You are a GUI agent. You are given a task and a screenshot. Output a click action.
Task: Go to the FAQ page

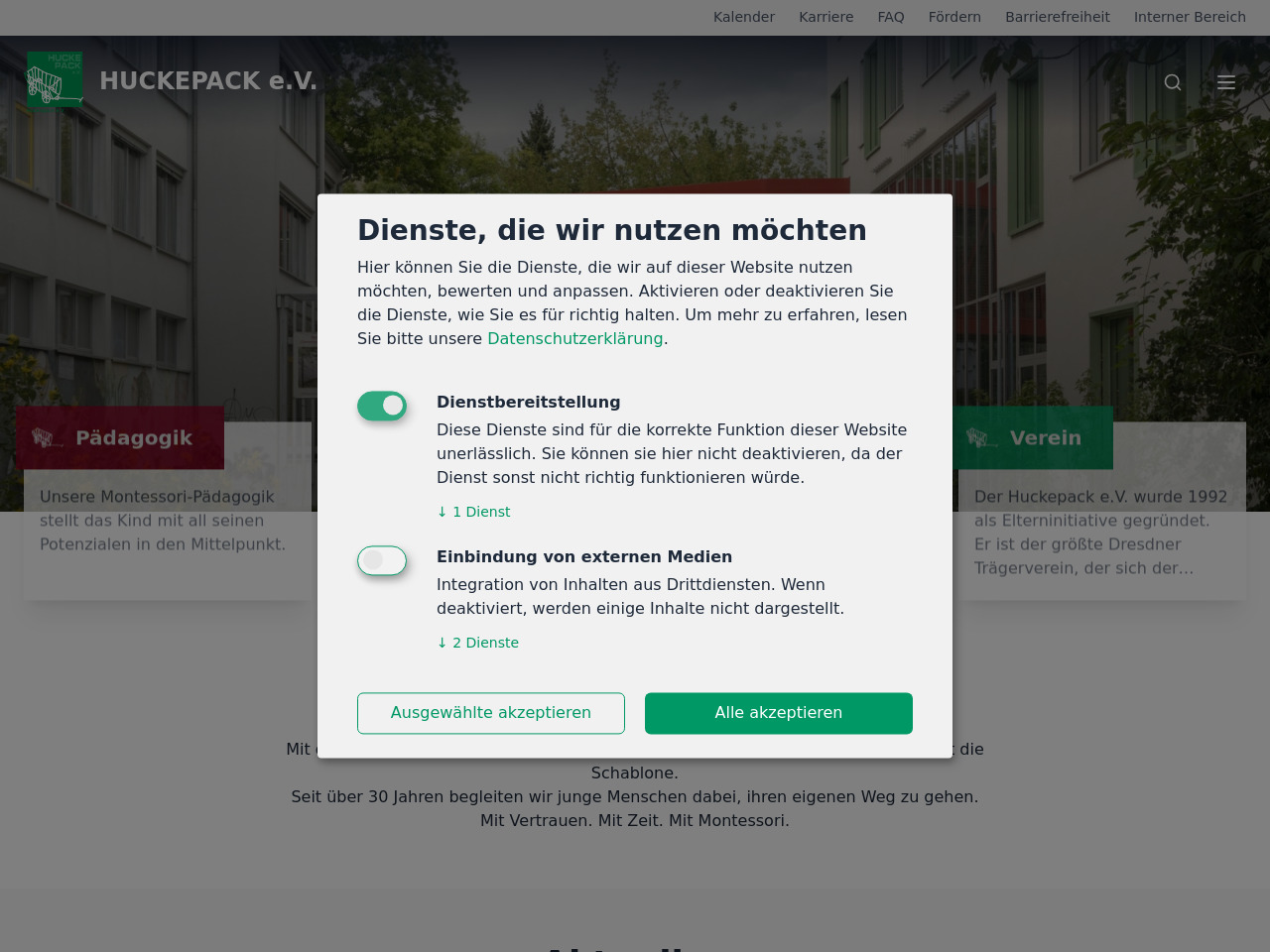point(890,17)
